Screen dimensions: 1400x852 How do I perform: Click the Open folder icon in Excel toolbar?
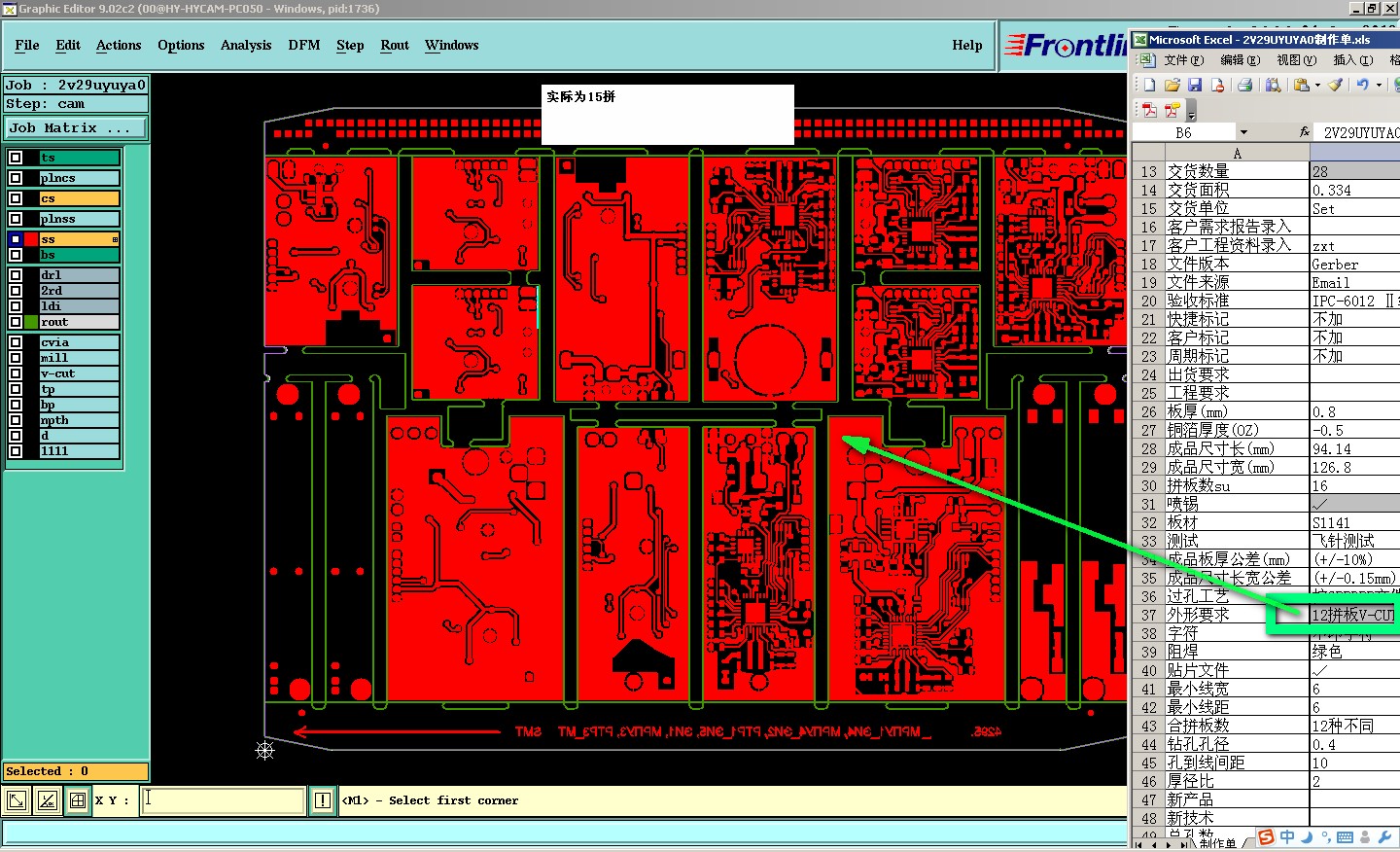1172,85
